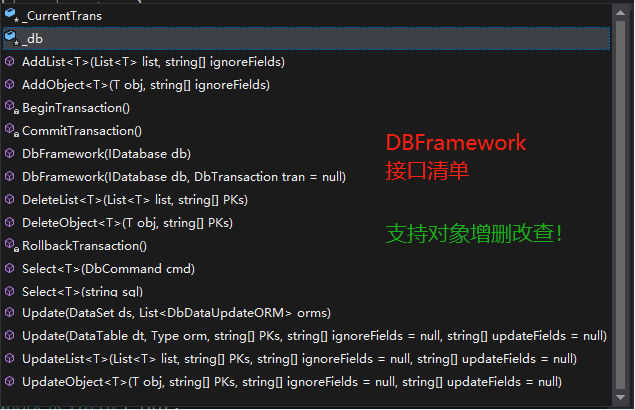Select DbFramework constructor with DbTransaction tran parameter

183,177
